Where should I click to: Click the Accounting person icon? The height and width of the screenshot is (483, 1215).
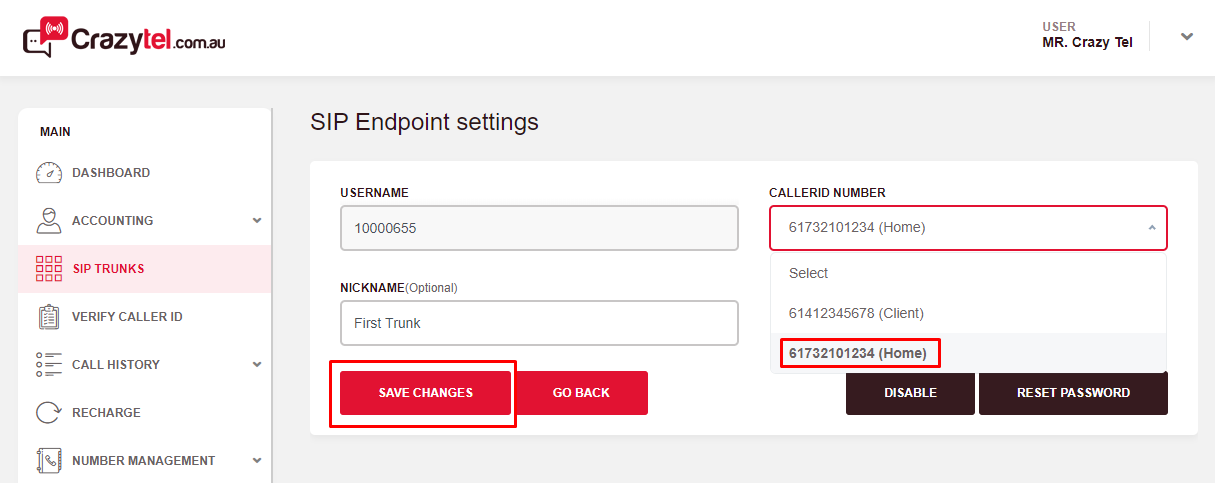pyautogui.click(x=49, y=221)
